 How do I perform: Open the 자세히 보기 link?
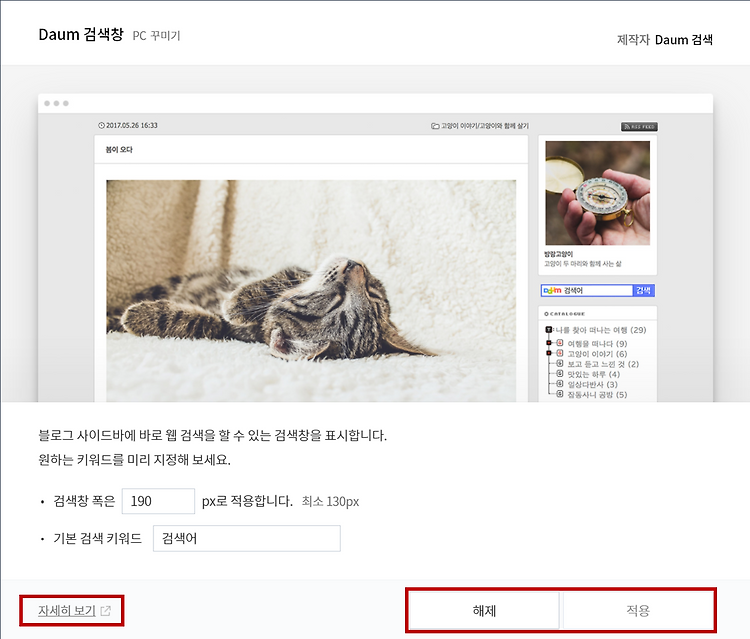67,610
